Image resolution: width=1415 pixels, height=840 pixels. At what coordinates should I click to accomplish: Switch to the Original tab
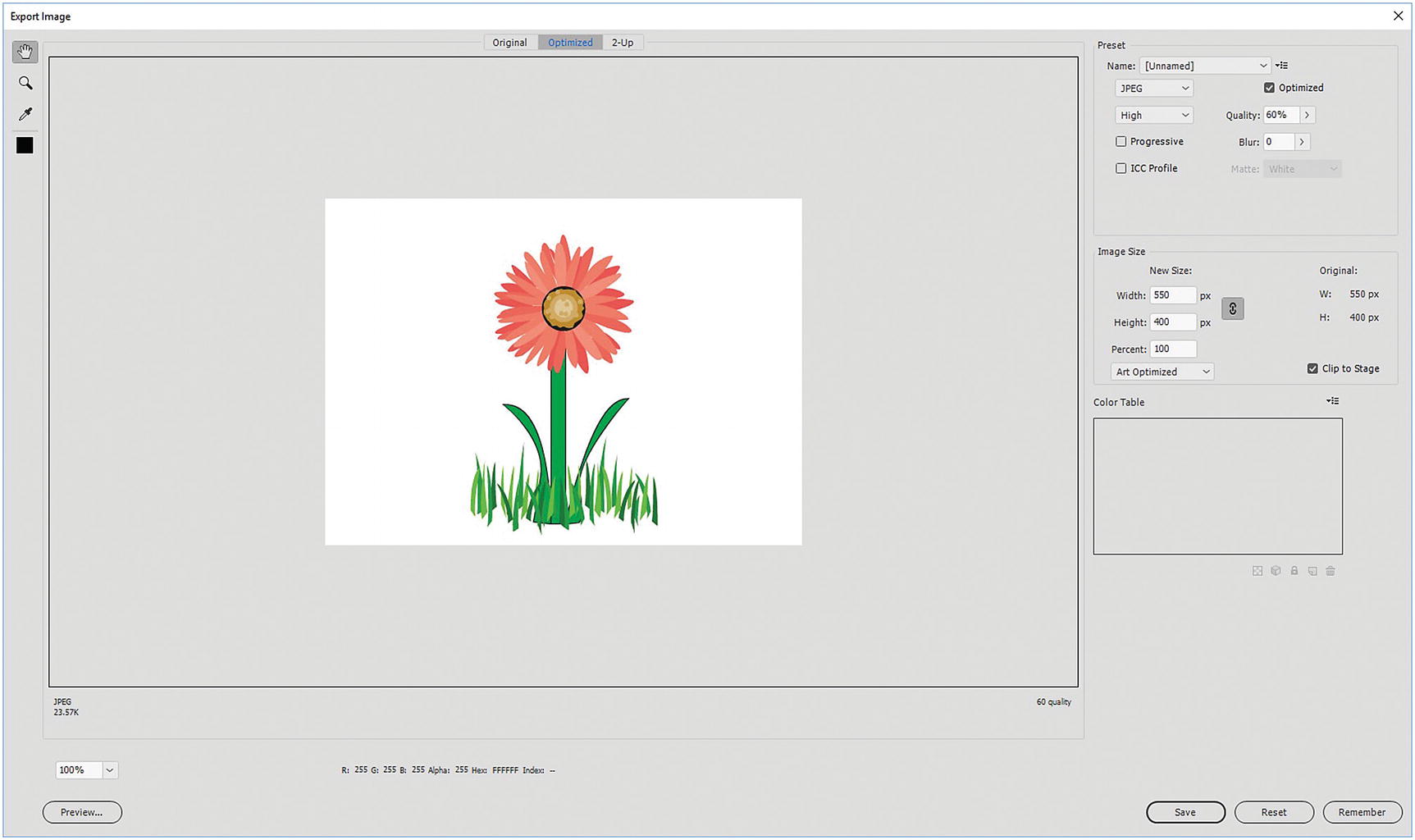point(509,42)
